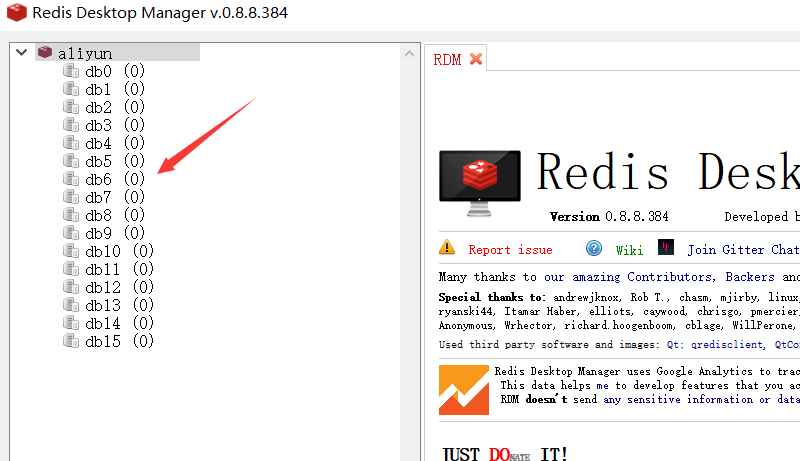The height and width of the screenshot is (461, 800).
Task: Click the db3 database icon
Action: [71, 125]
